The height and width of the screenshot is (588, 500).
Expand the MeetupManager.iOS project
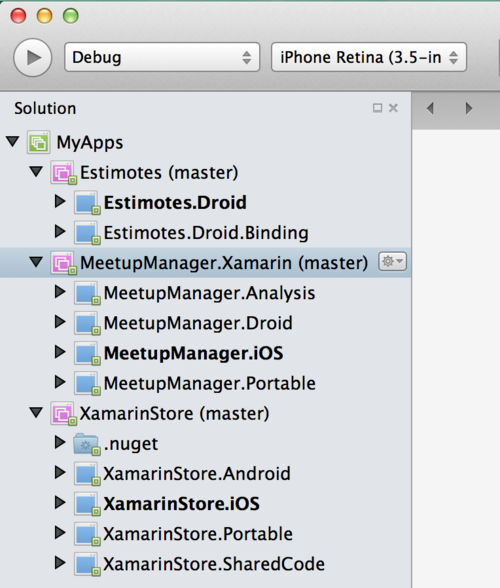click(x=60, y=352)
